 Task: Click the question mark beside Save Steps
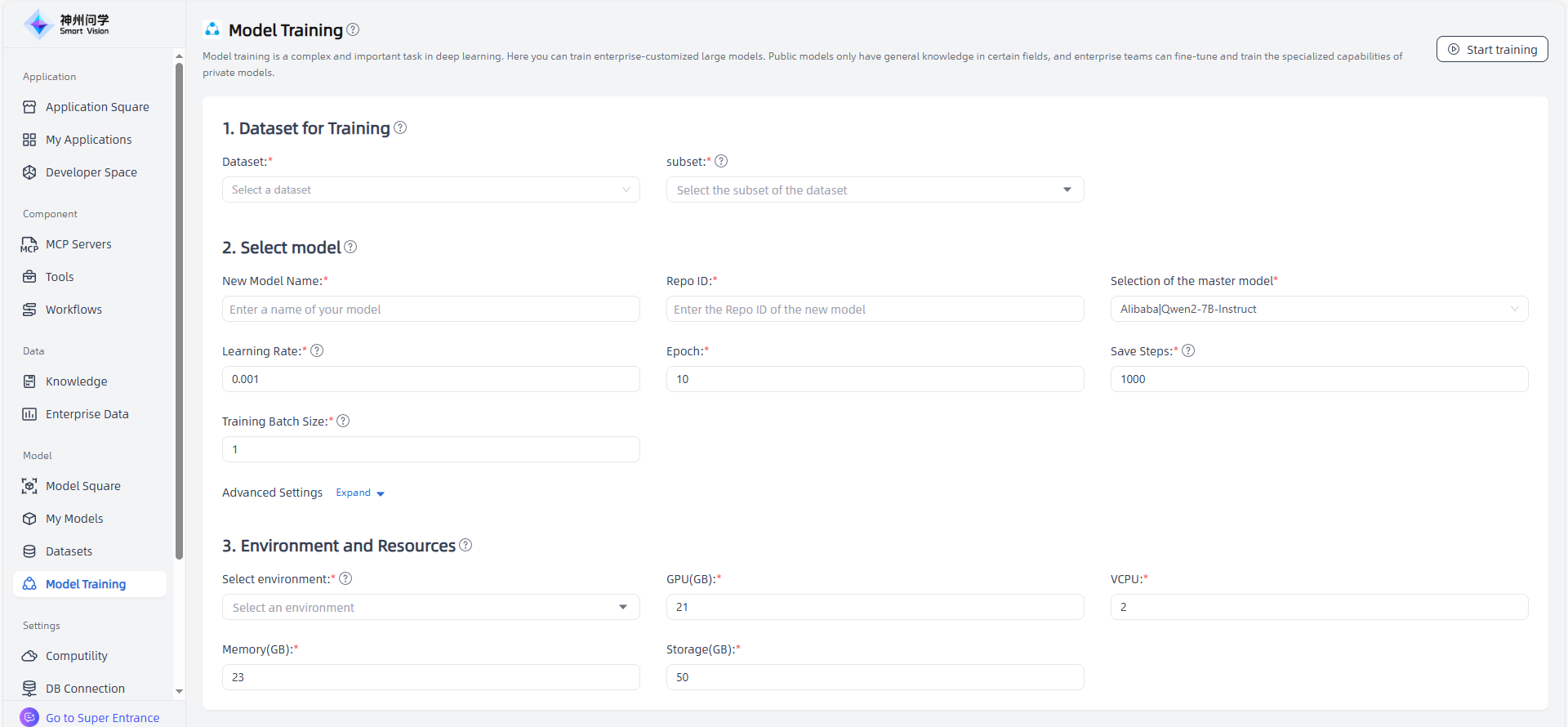[x=1188, y=350]
